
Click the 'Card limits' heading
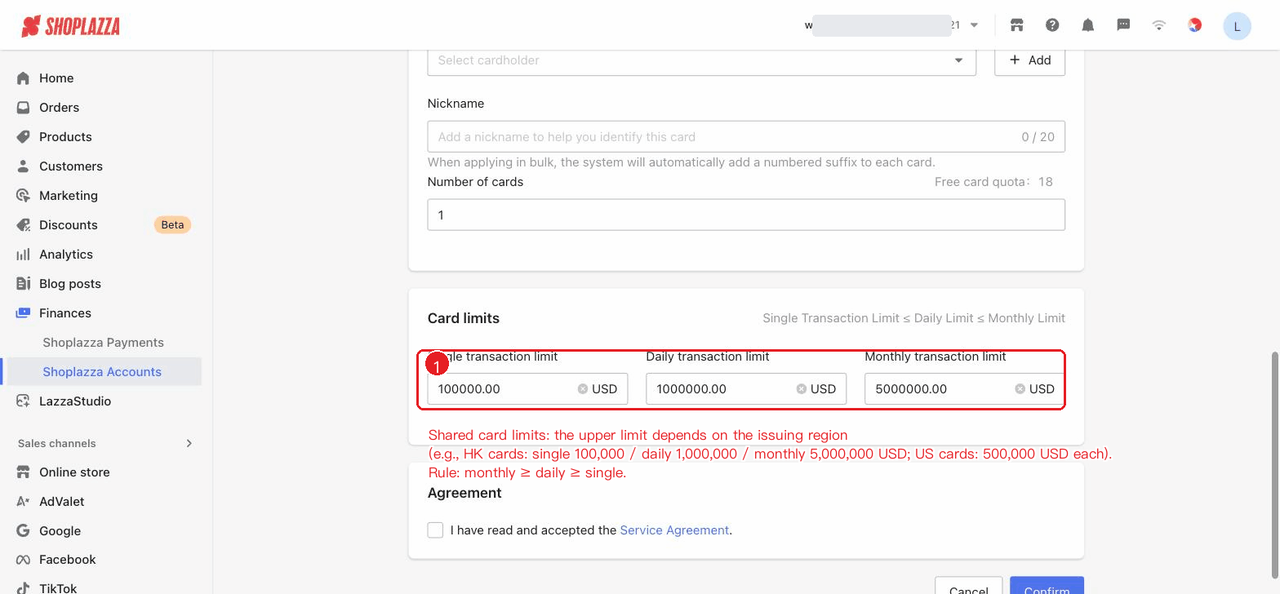[463, 318]
